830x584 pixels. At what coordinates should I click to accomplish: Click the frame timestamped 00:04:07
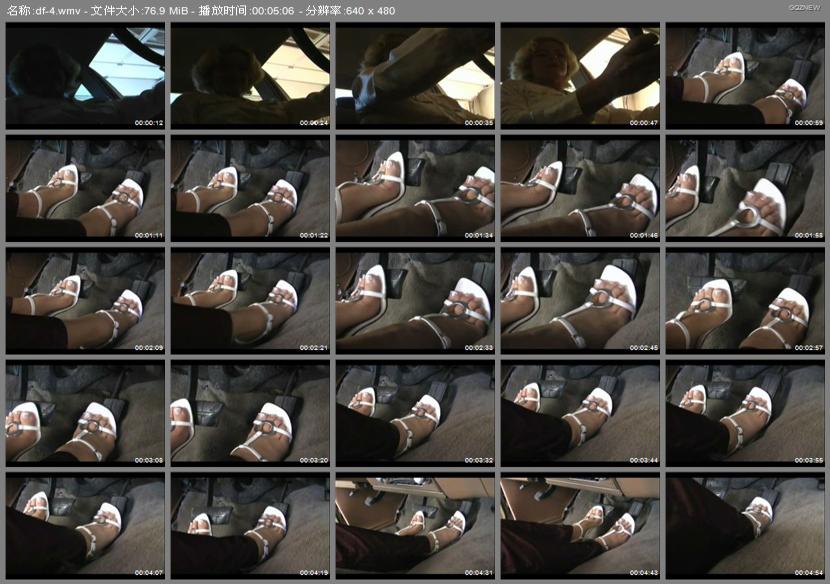(85, 525)
